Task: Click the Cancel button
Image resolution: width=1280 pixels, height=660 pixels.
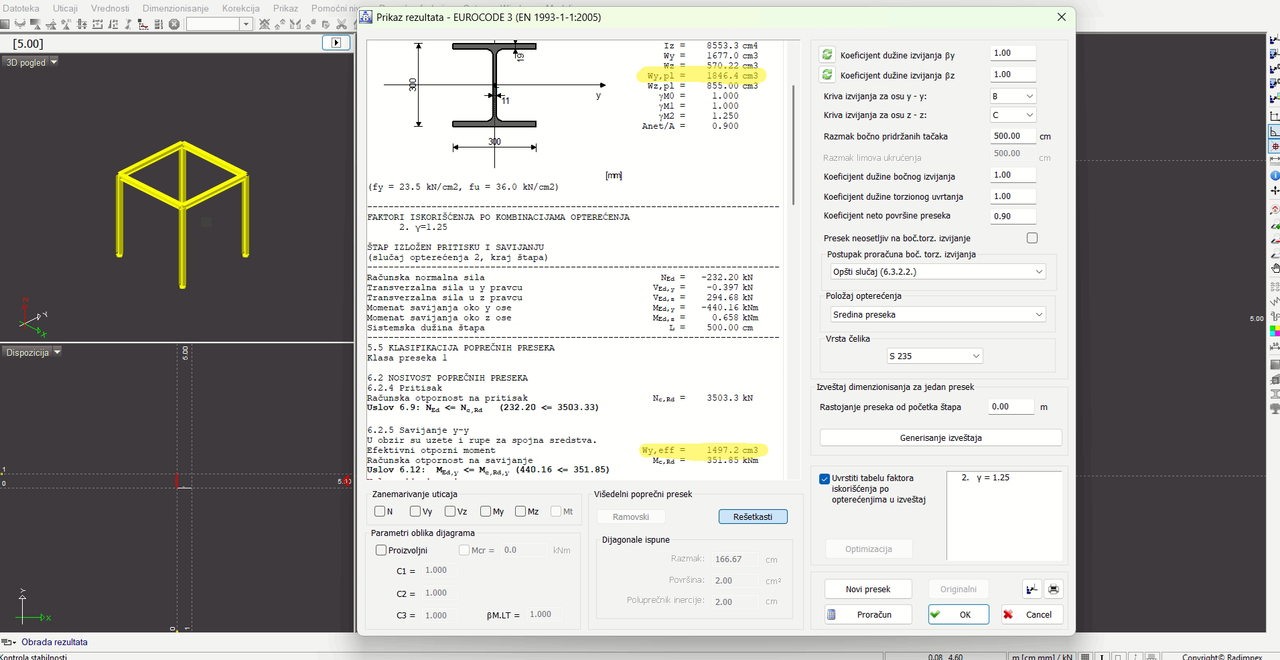Action: tap(1030, 614)
